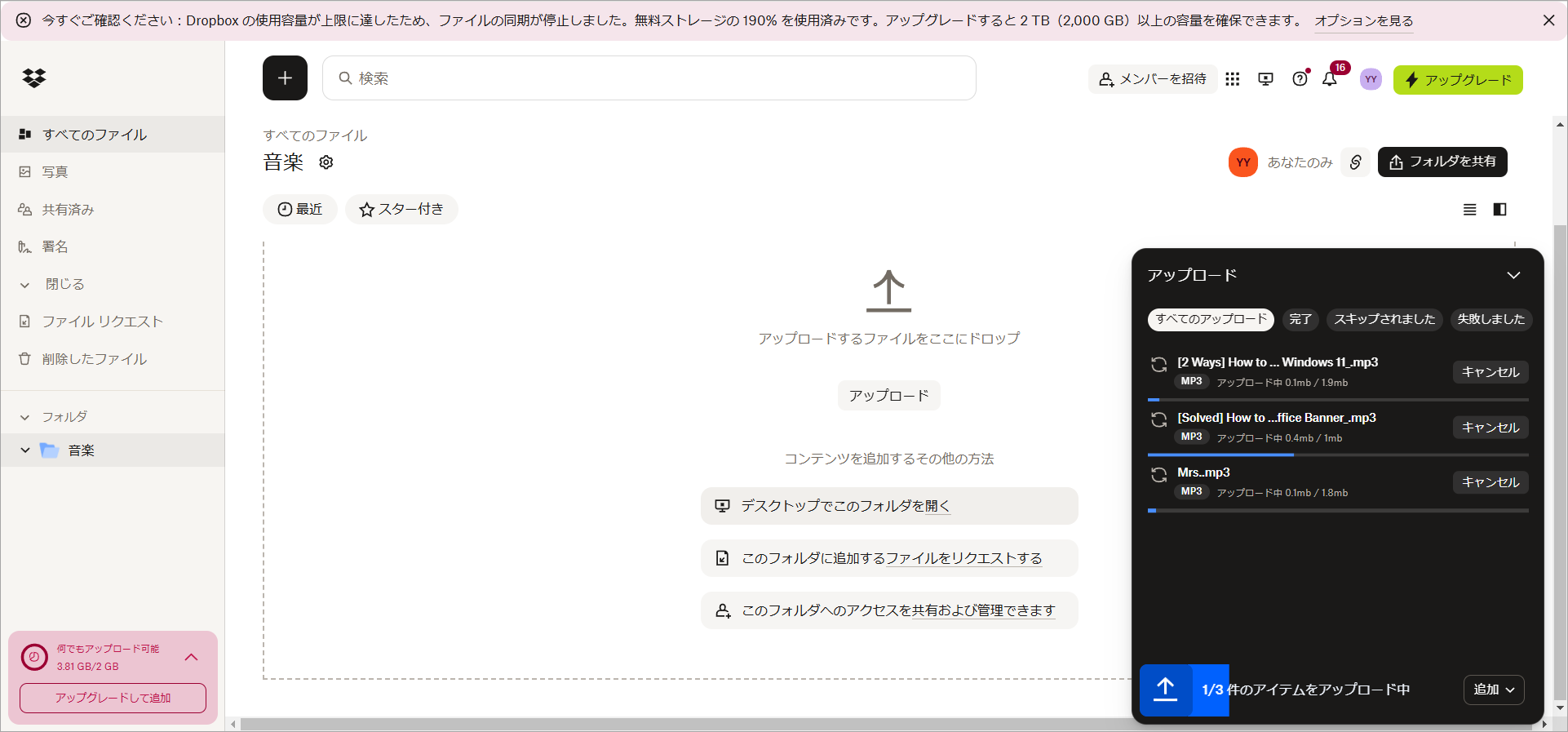Screen dimensions: 1568x732
Task: Switch to list view icon
Action: (x=1469, y=210)
